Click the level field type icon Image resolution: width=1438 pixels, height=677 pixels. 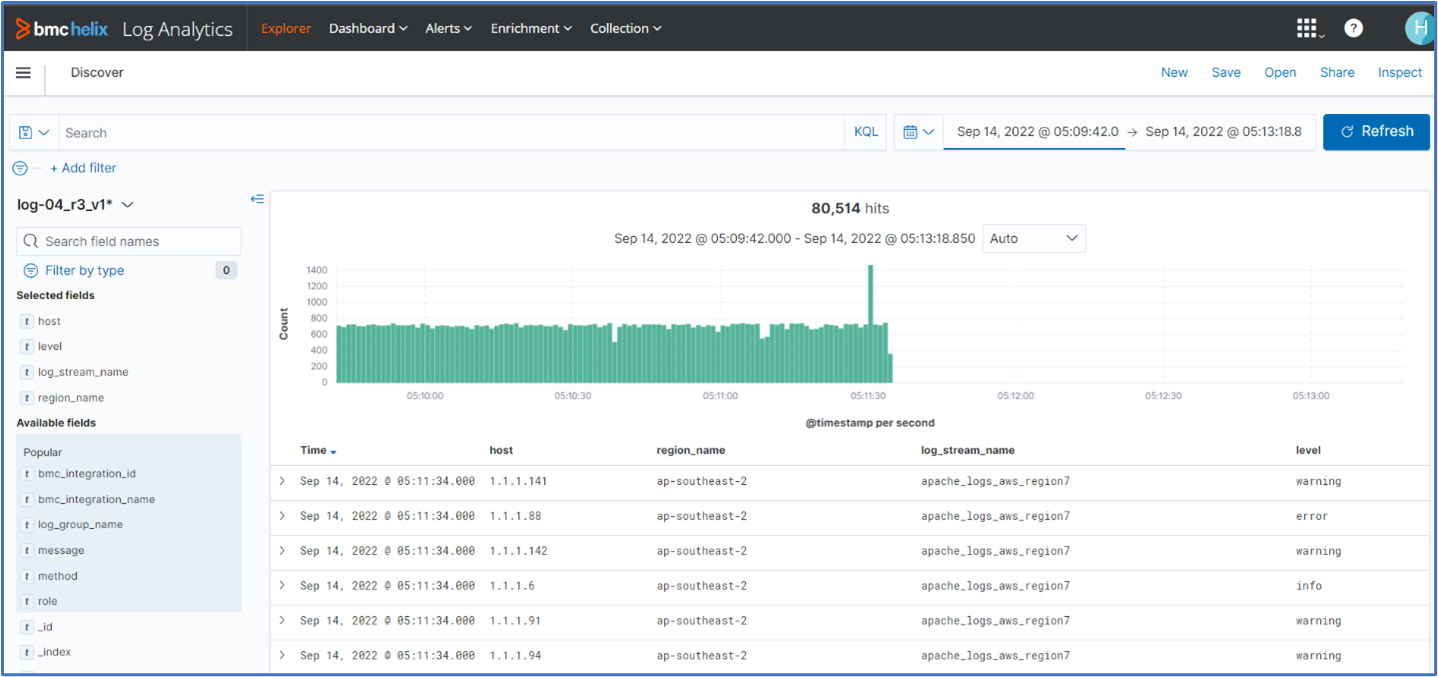tap(27, 346)
